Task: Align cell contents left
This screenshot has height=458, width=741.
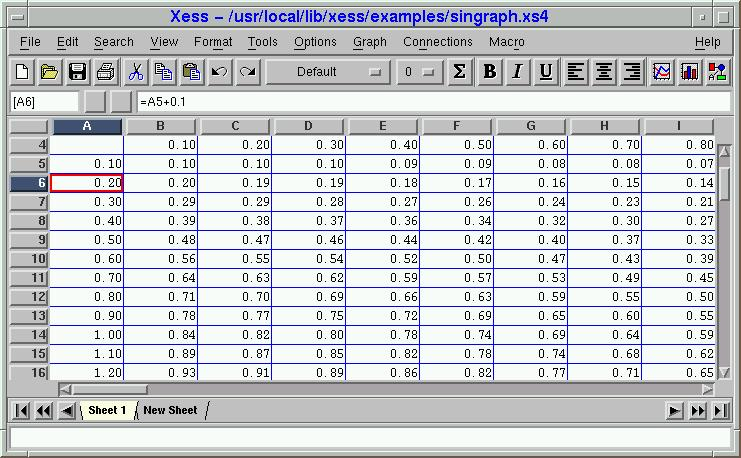Action: point(576,72)
